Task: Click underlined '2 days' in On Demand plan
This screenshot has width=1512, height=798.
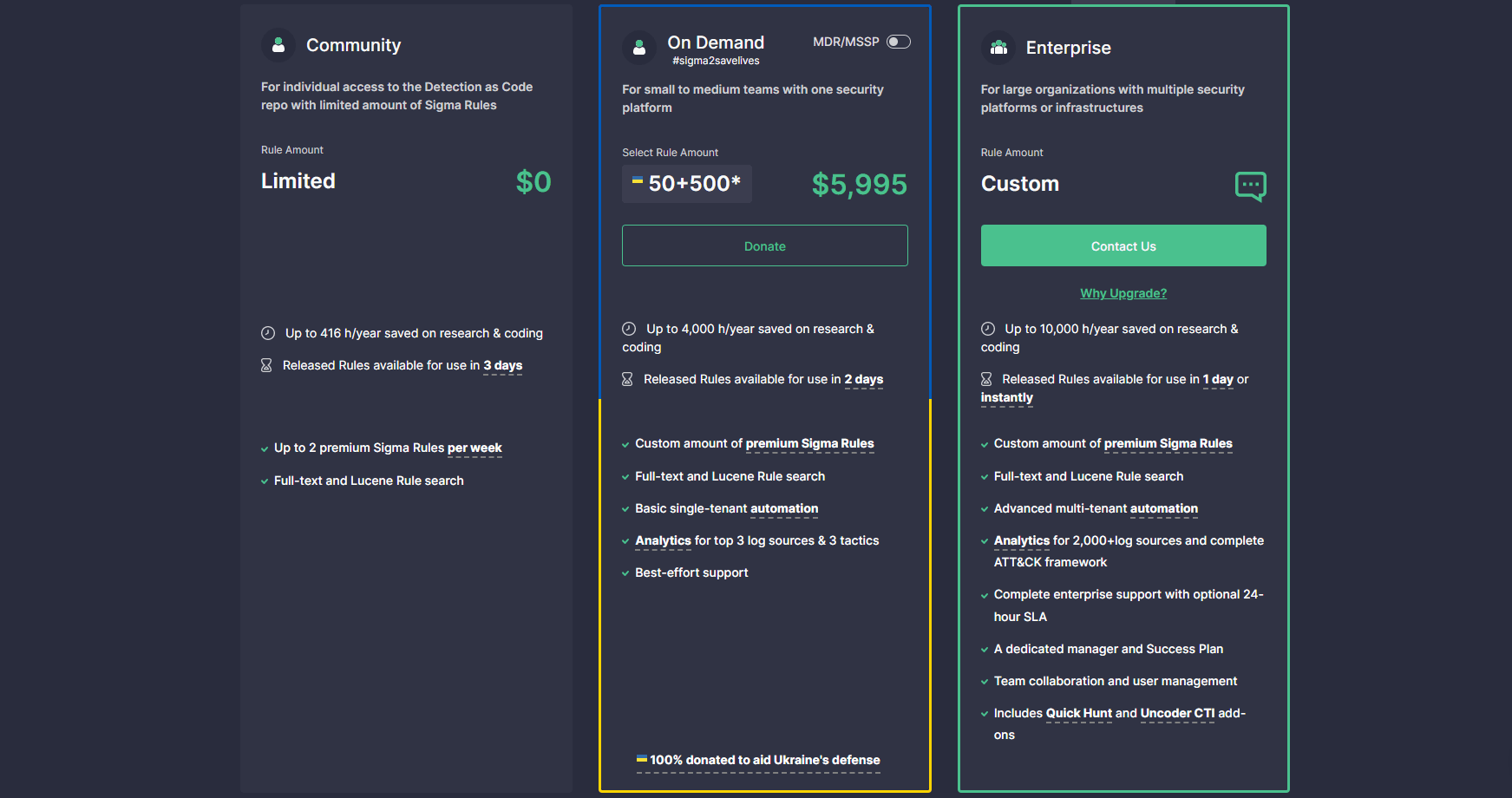Action: pos(864,379)
